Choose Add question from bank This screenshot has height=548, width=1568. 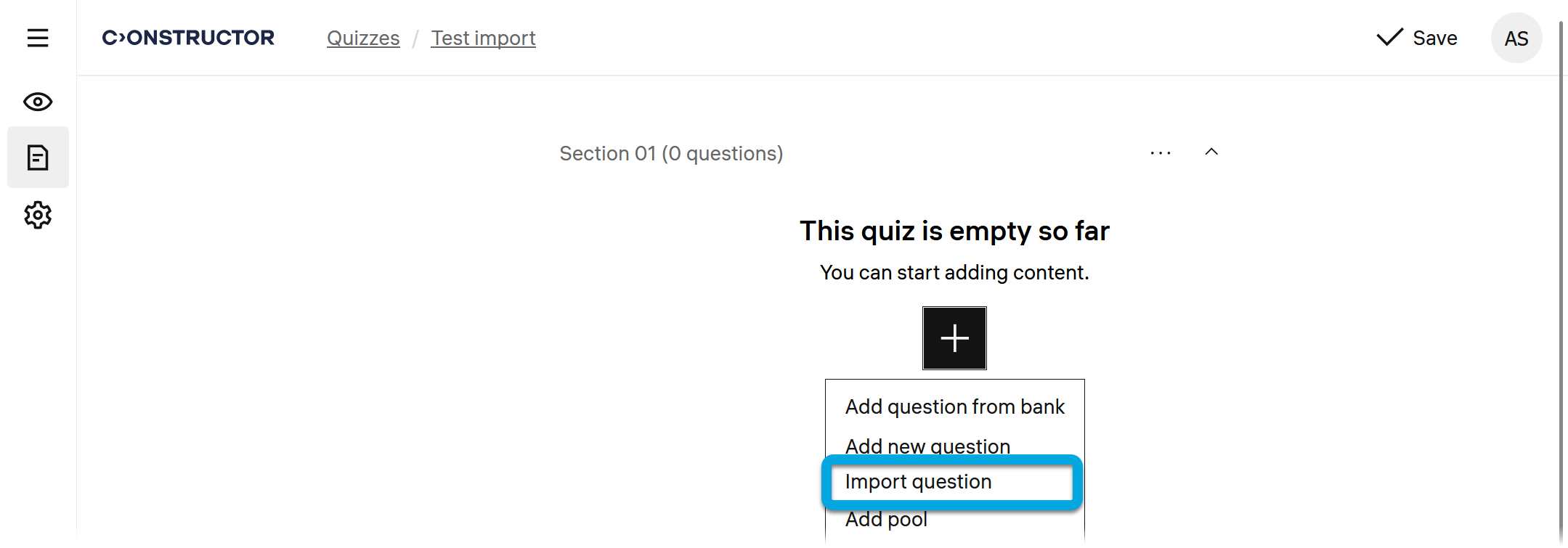tap(954, 407)
